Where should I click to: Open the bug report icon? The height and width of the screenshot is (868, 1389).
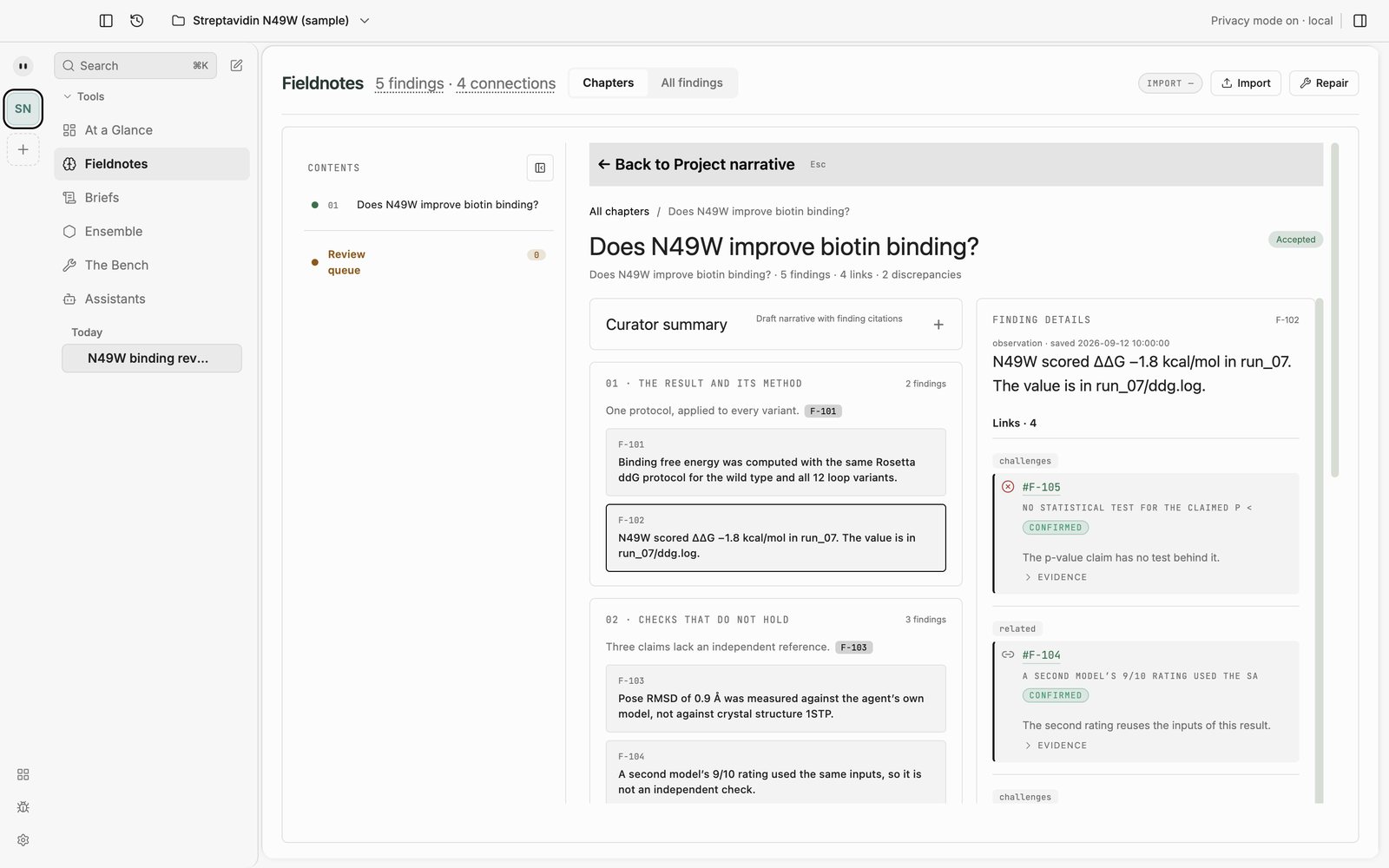pyautogui.click(x=23, y=807)
